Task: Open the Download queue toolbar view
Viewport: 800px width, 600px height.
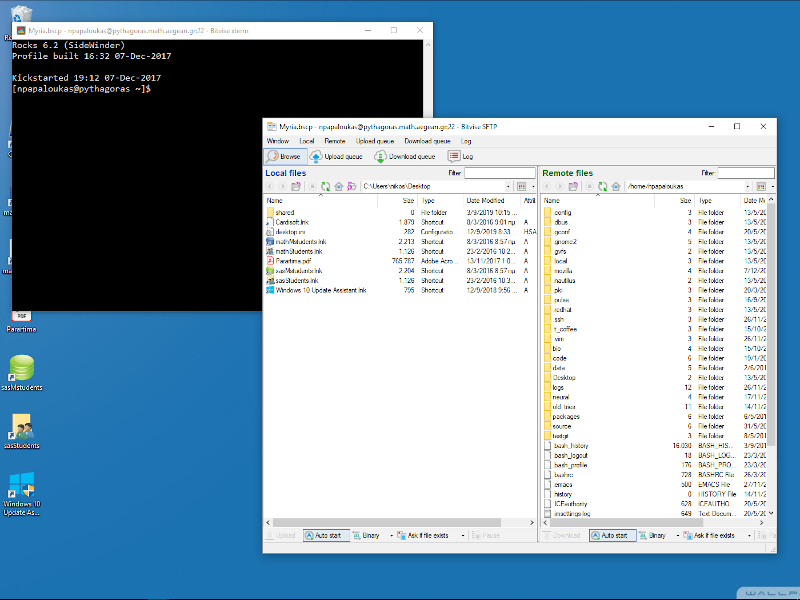Action: tap(405, 157)
